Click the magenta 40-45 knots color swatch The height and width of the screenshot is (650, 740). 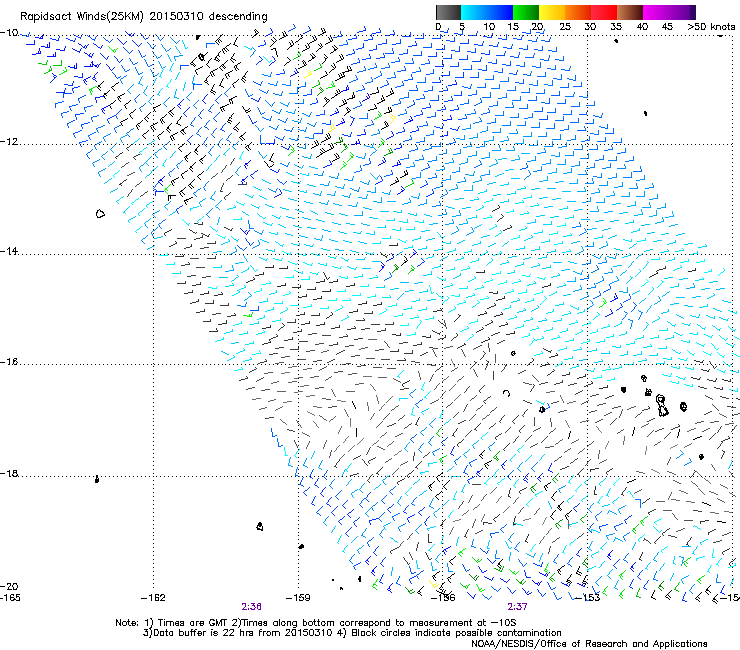[656, 12]
